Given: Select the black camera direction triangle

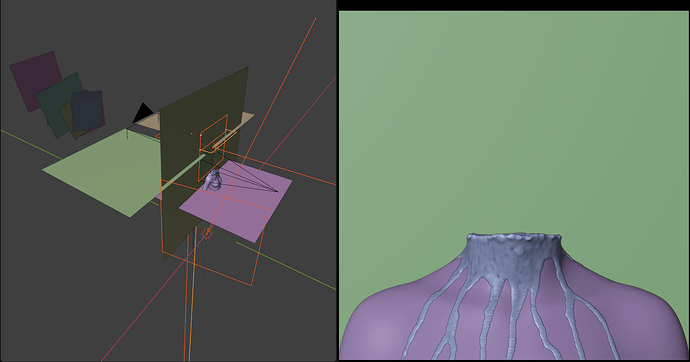Looking at the screenshot, I should tap(142, 114).
